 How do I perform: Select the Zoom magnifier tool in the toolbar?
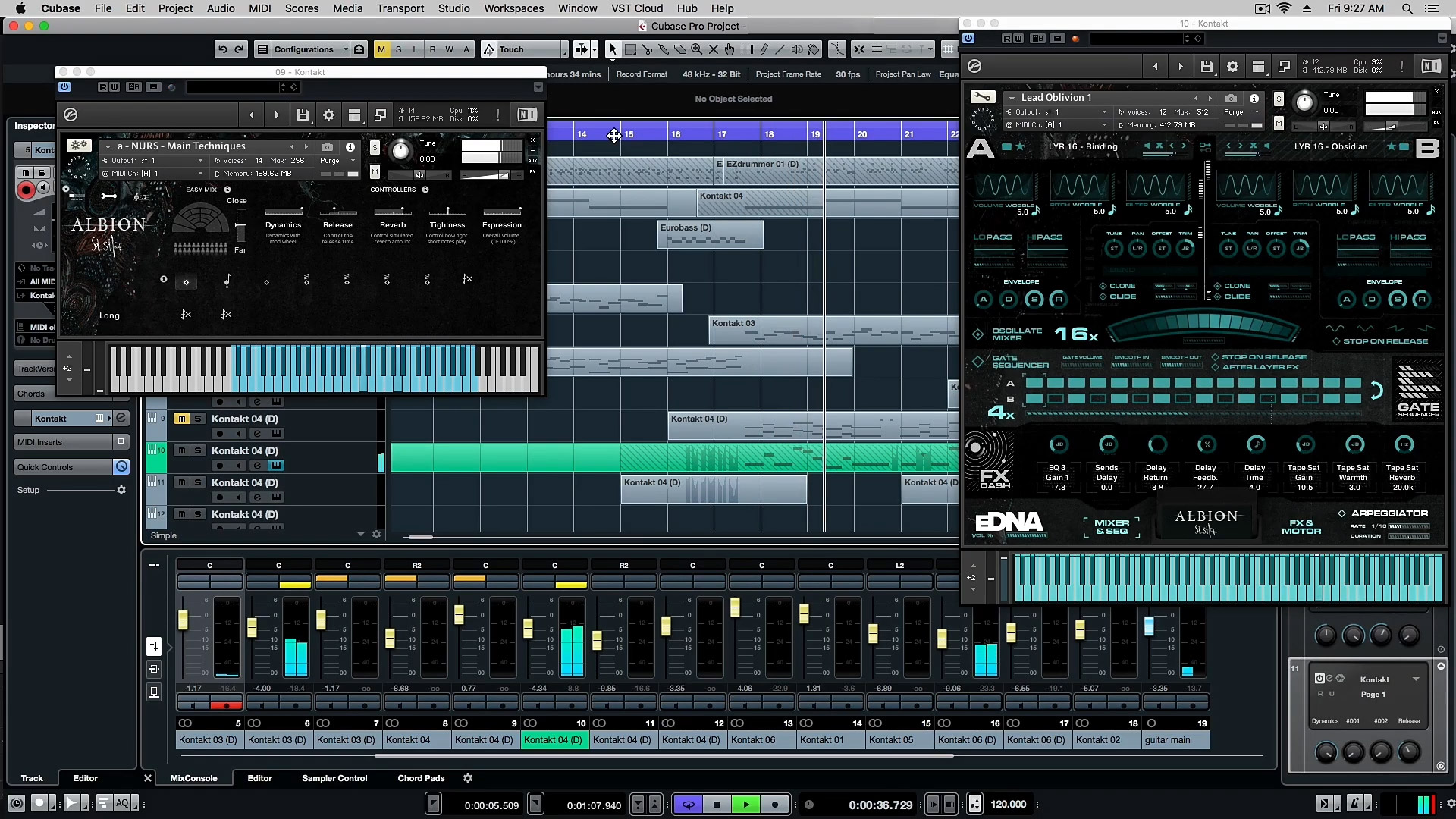click(697, 49)
